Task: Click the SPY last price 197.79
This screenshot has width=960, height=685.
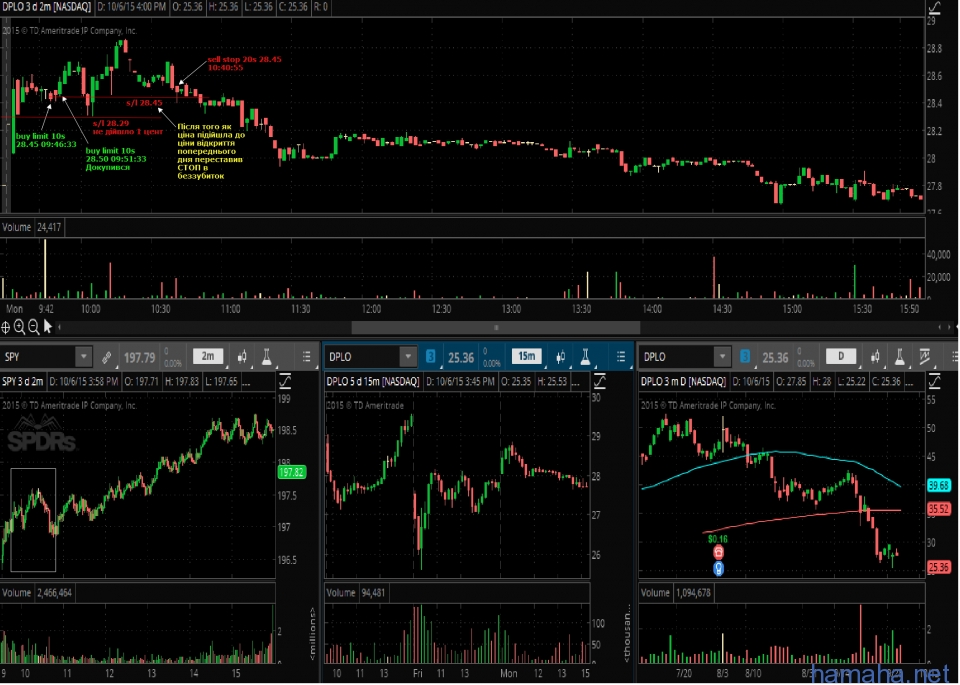Action: [x=140, y=357]
